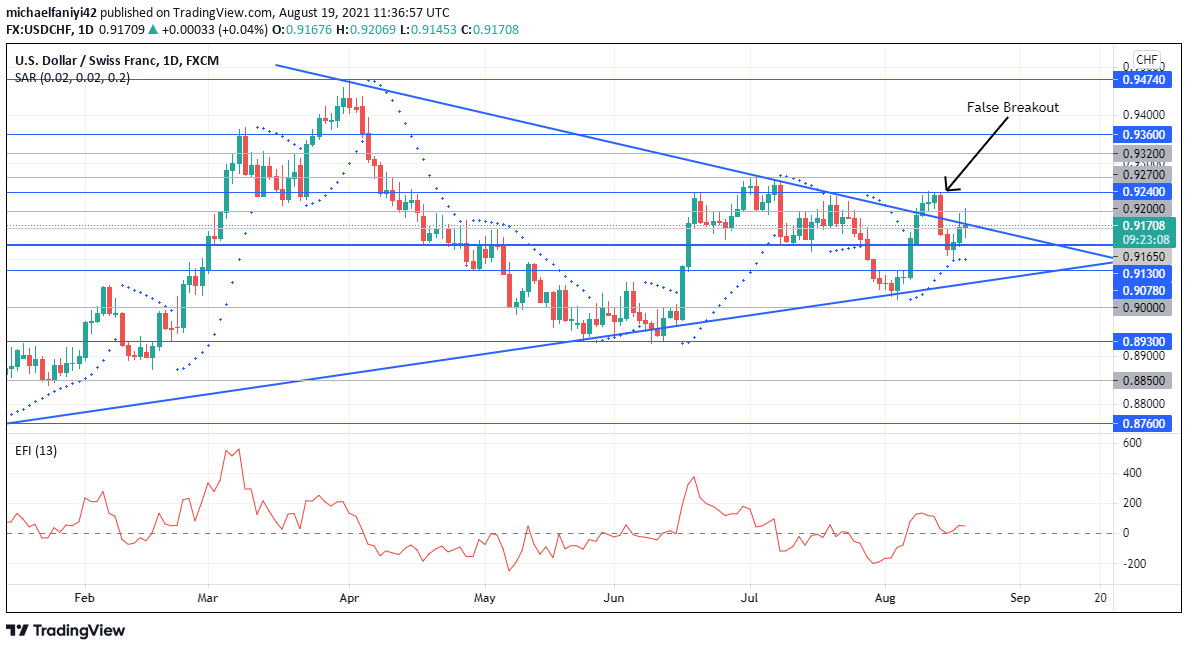
Task: Click the Apr label on time axis
Action: (x=349, y=598)
